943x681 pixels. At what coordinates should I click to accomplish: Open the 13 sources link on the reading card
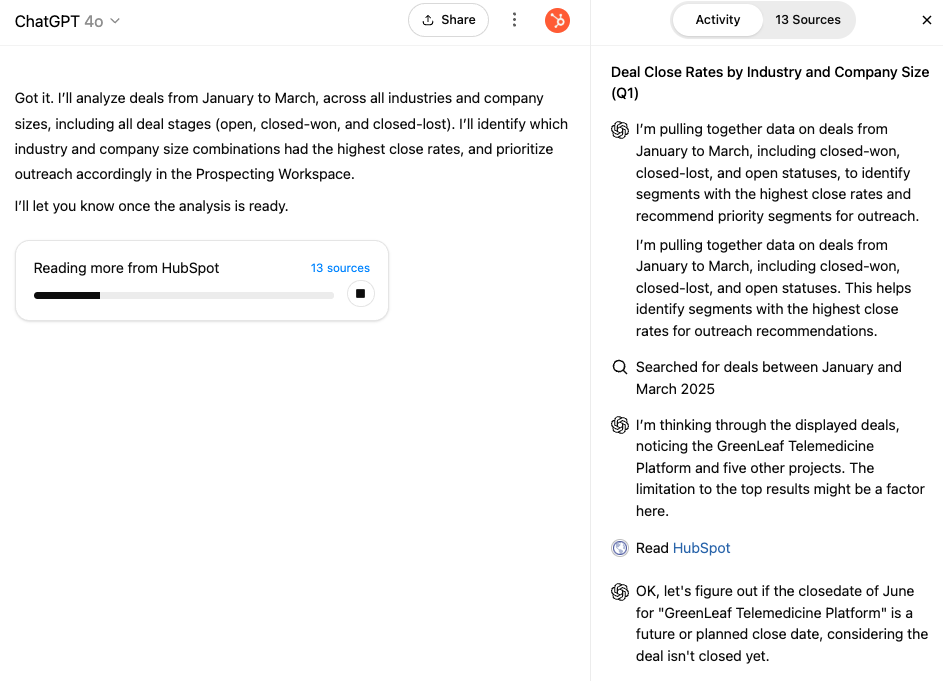click(x=340, y=267)
